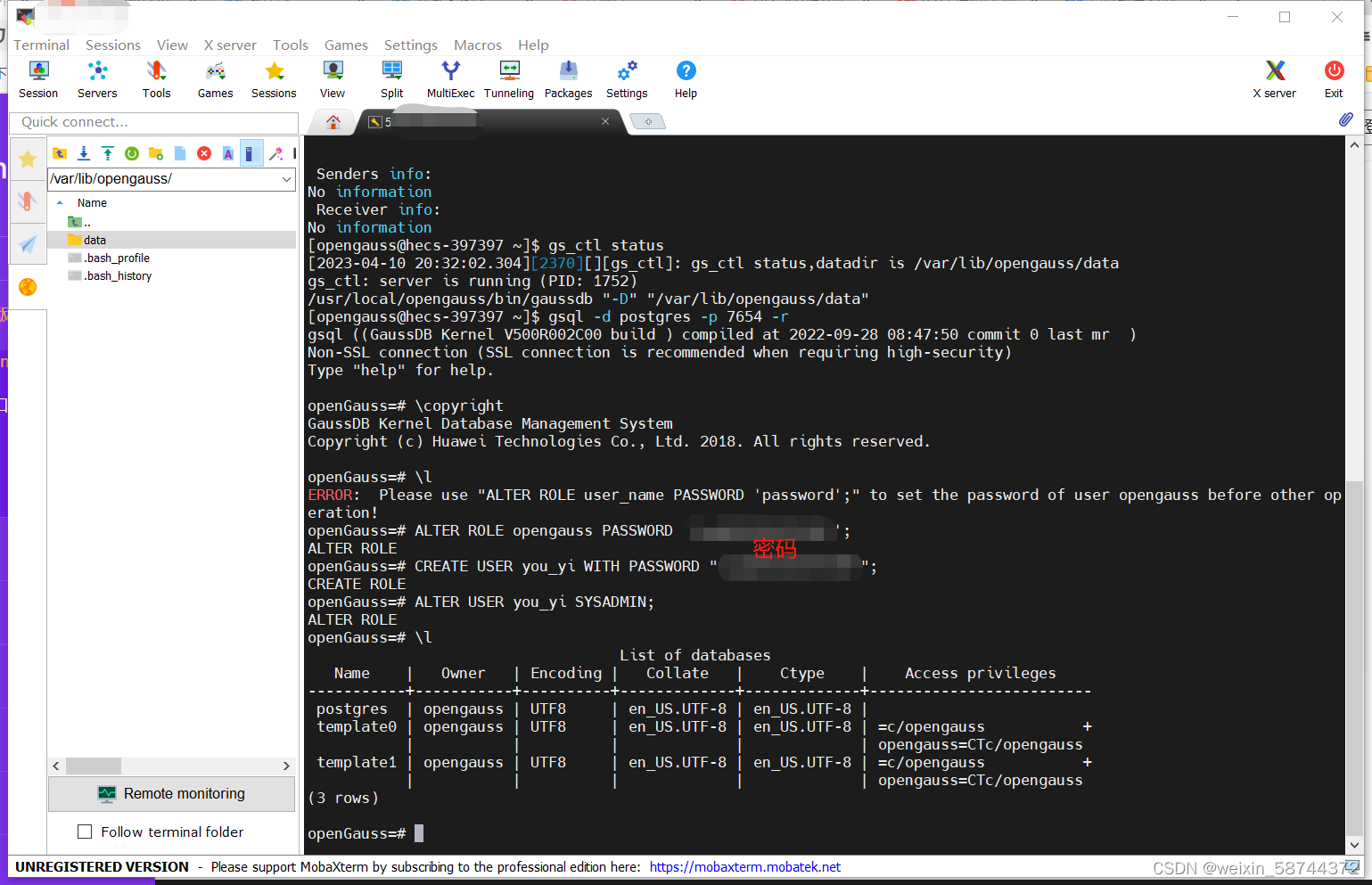The image size is (1372, 885).
Task: Open the Help menu
Action: [x=533, y=45]
